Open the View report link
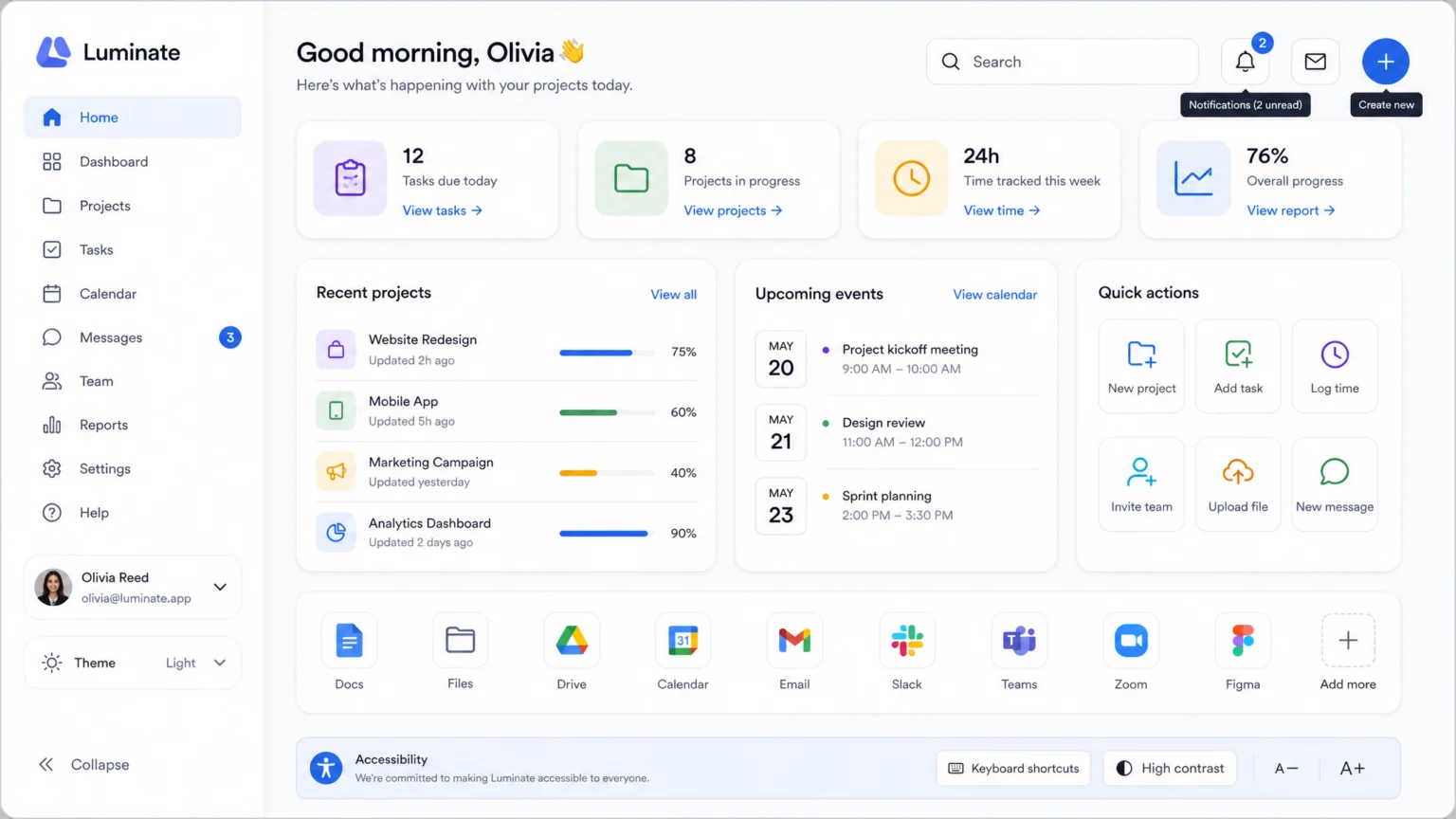Image resolution: width=1456 pixels, height=819 pixels. point(1291,210)
